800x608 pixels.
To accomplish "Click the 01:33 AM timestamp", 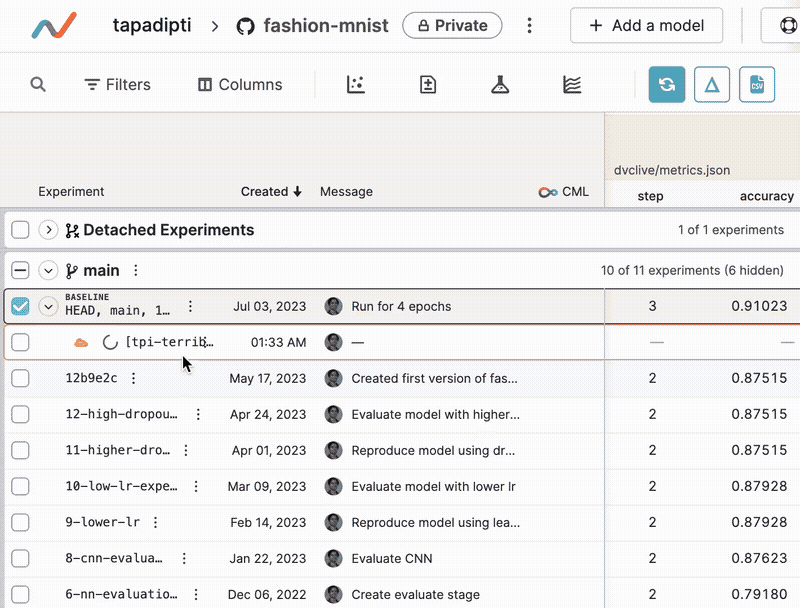I will (x=279, y=342).
